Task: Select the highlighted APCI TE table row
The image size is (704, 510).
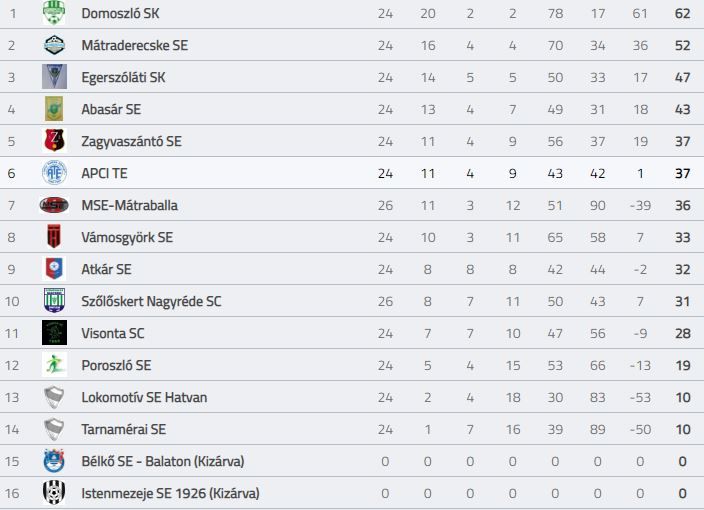Action: (352, 173)
